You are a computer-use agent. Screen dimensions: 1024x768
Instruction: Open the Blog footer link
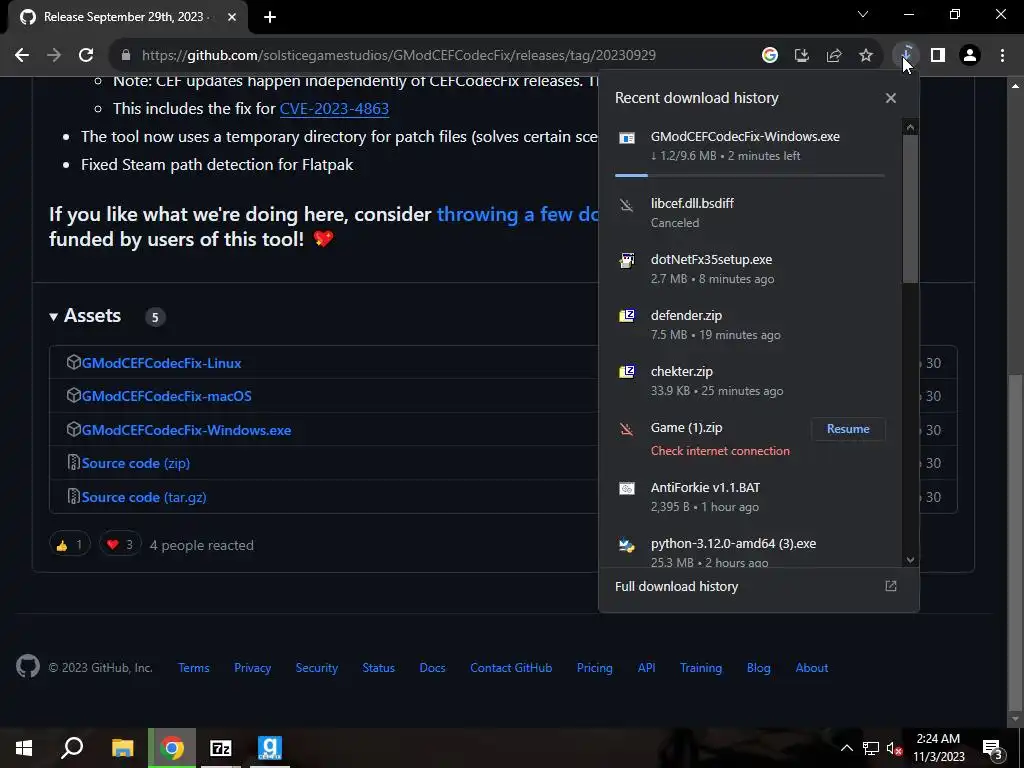[x=759, y=667]
